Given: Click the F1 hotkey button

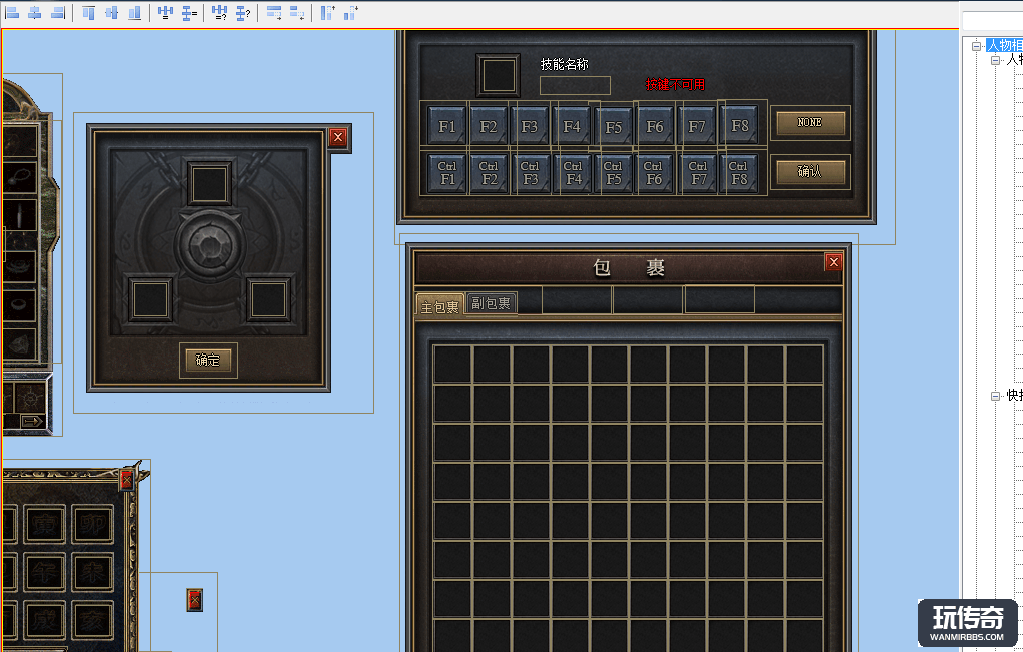Looking at the screenshot, I should pos(446,126).
